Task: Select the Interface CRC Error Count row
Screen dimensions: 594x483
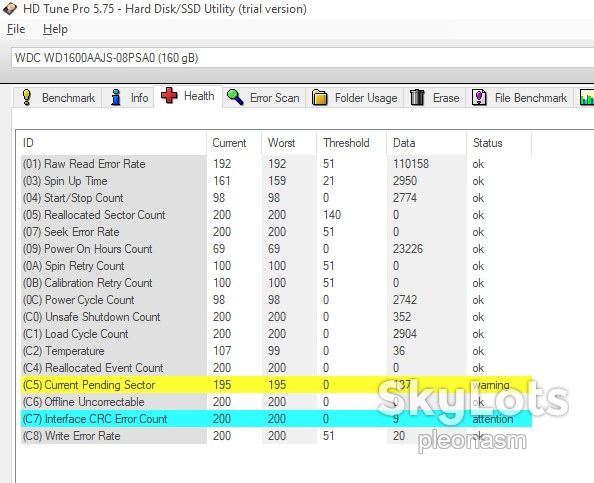Action: click(276, 419)
